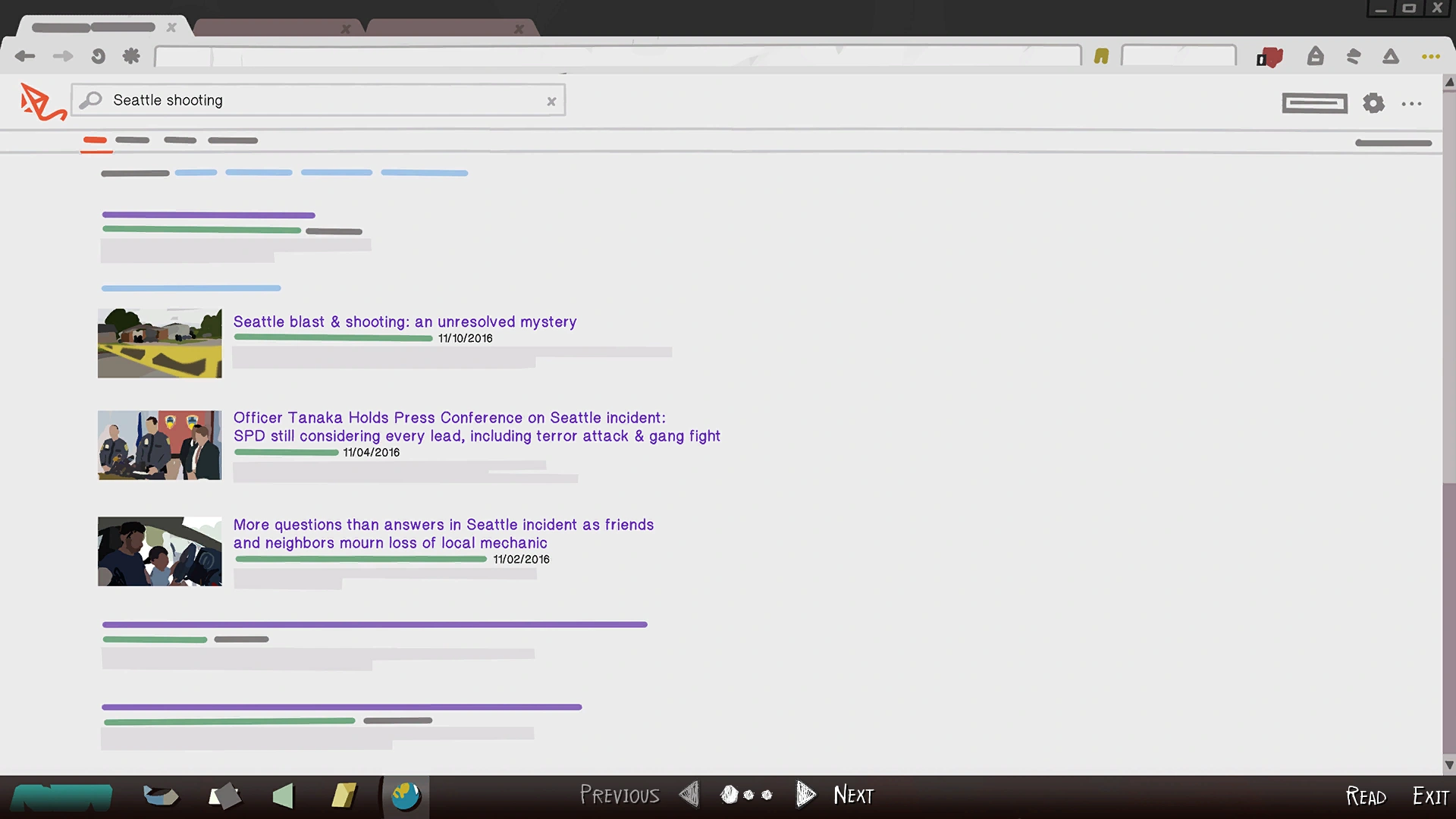Click Next playback button
Viewport: 1456px width, 819px height.
pos(852,795)
